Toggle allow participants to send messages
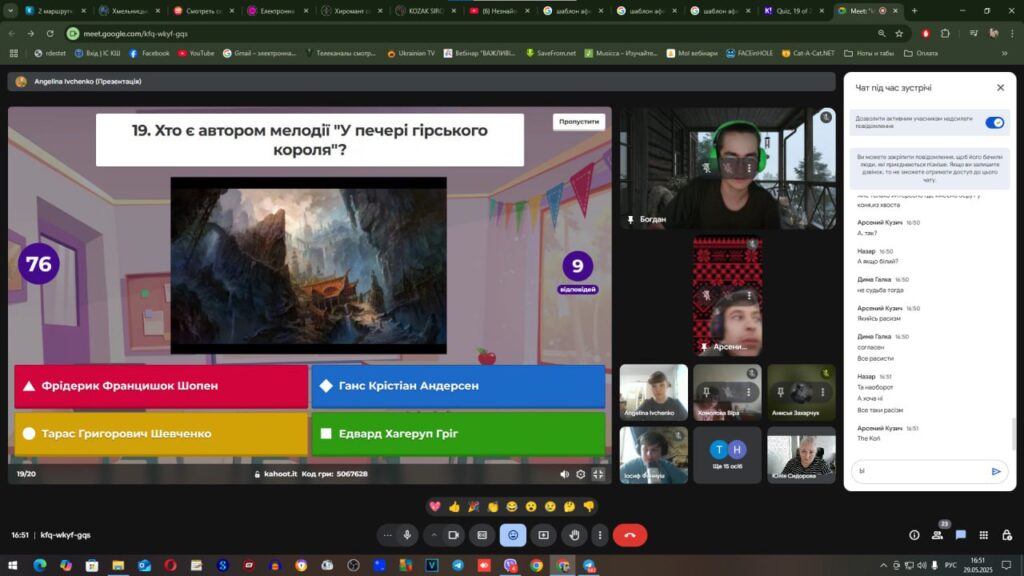 [x=994, y=122]
